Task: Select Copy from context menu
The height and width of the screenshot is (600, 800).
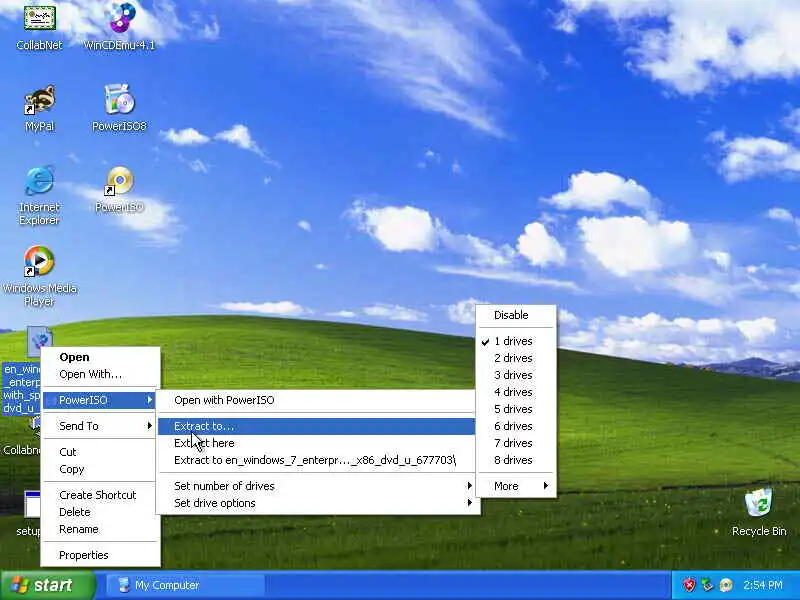Action: tap(101, 469)
